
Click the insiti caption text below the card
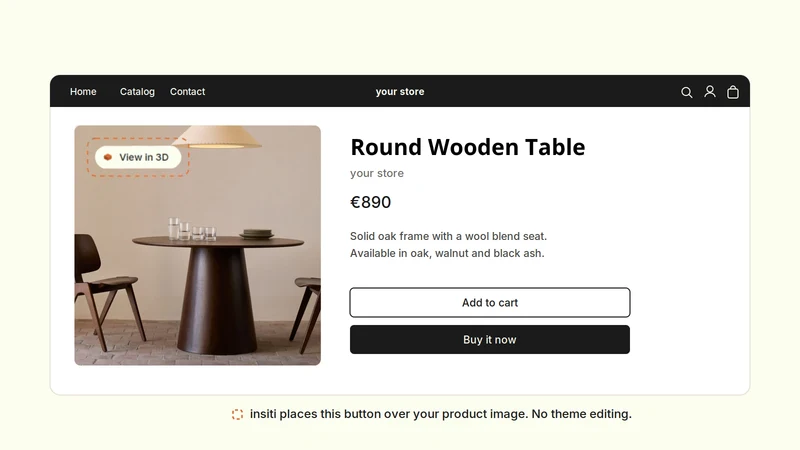coord(441,414)
